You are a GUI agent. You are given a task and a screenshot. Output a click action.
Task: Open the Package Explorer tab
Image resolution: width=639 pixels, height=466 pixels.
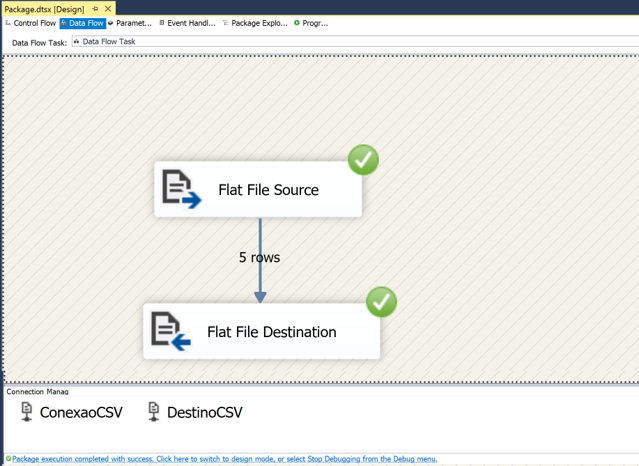tap(255, 23)
